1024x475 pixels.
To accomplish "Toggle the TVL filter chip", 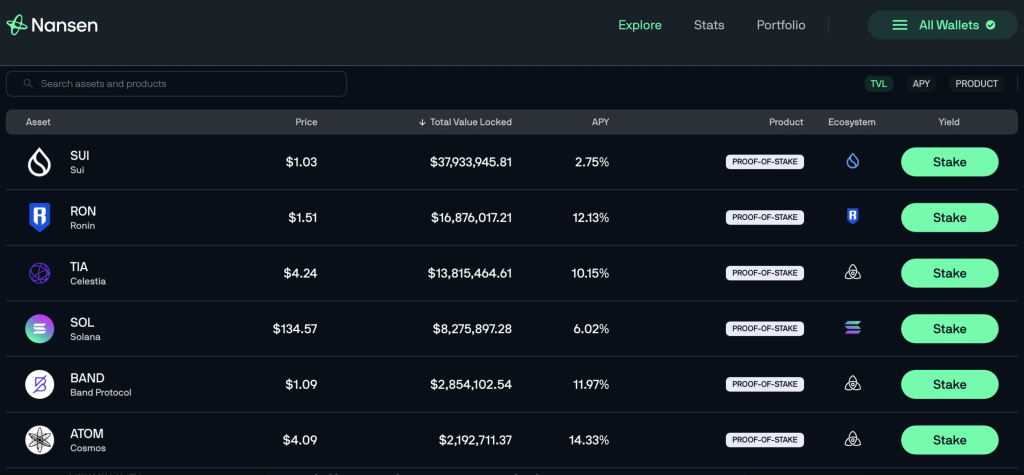I will [878, 84].
